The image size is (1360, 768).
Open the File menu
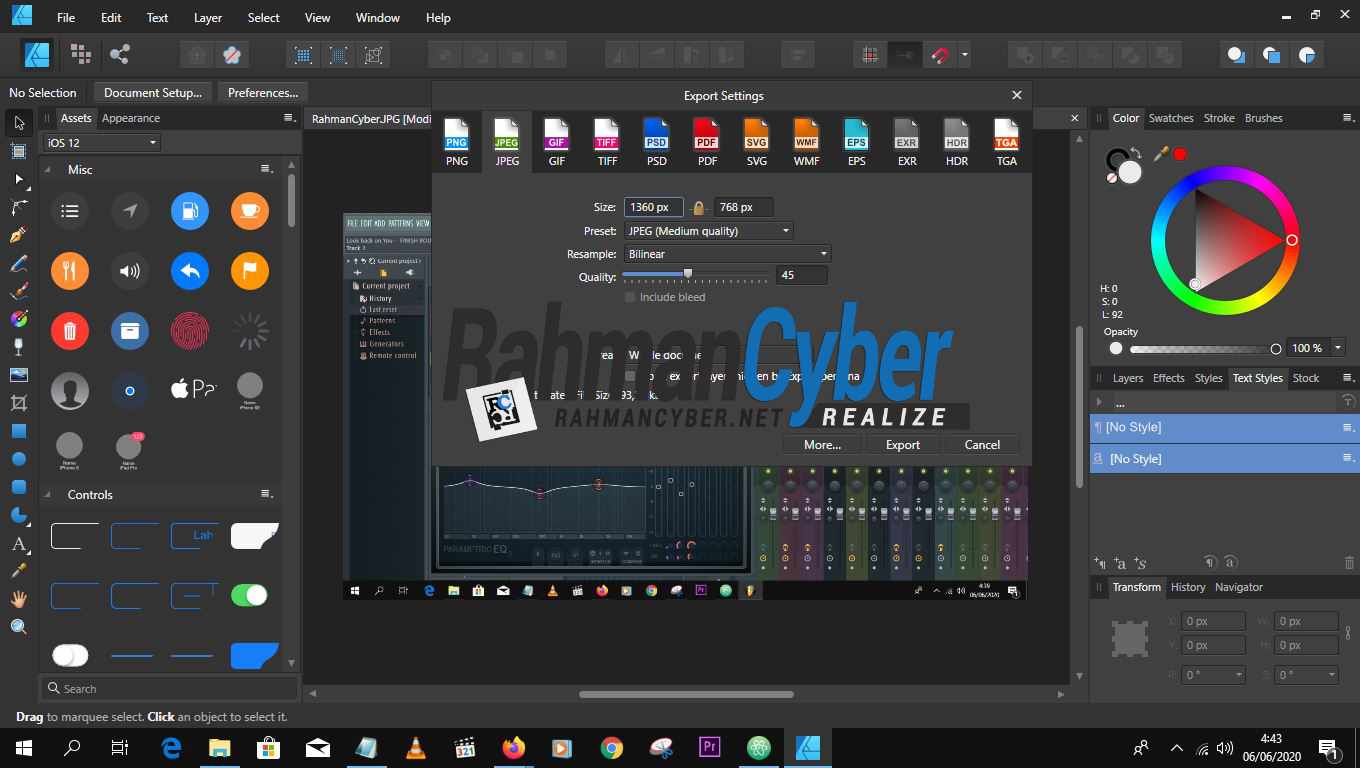tap(66, 18)
